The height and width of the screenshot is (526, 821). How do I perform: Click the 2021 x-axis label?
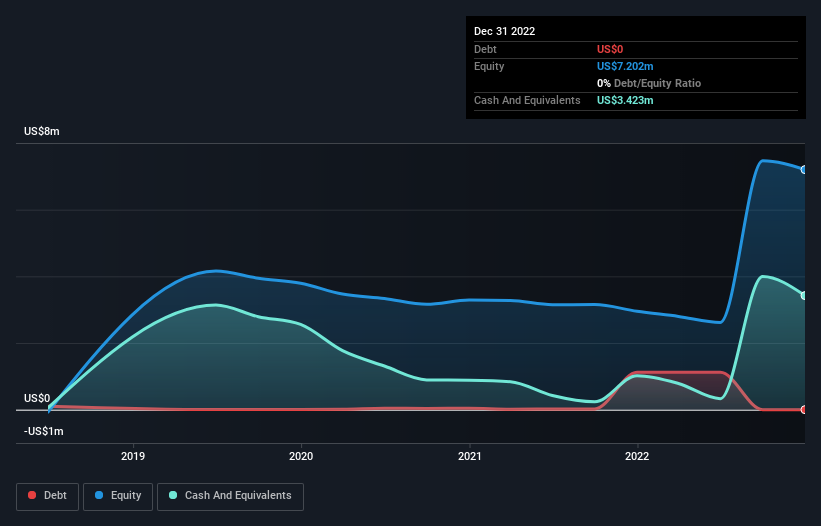coord(470,456)
